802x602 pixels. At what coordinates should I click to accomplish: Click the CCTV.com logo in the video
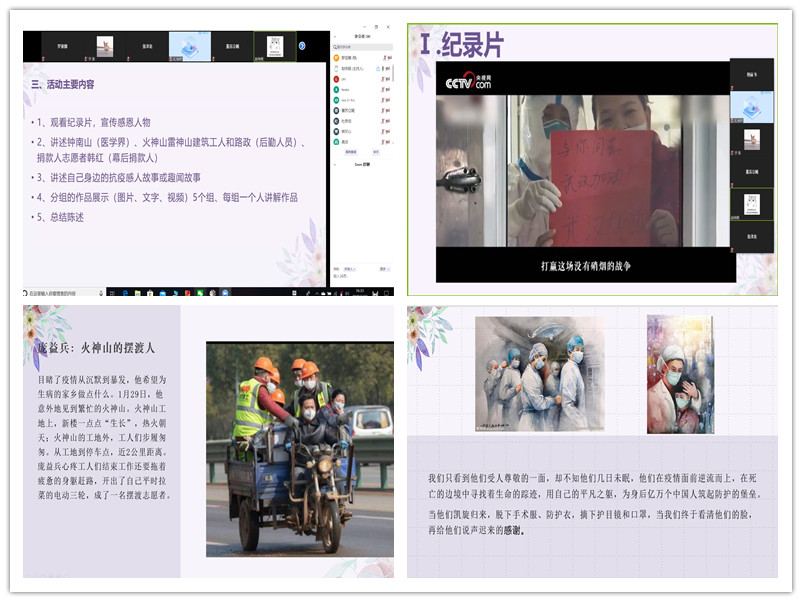click(x=467, y=82)
